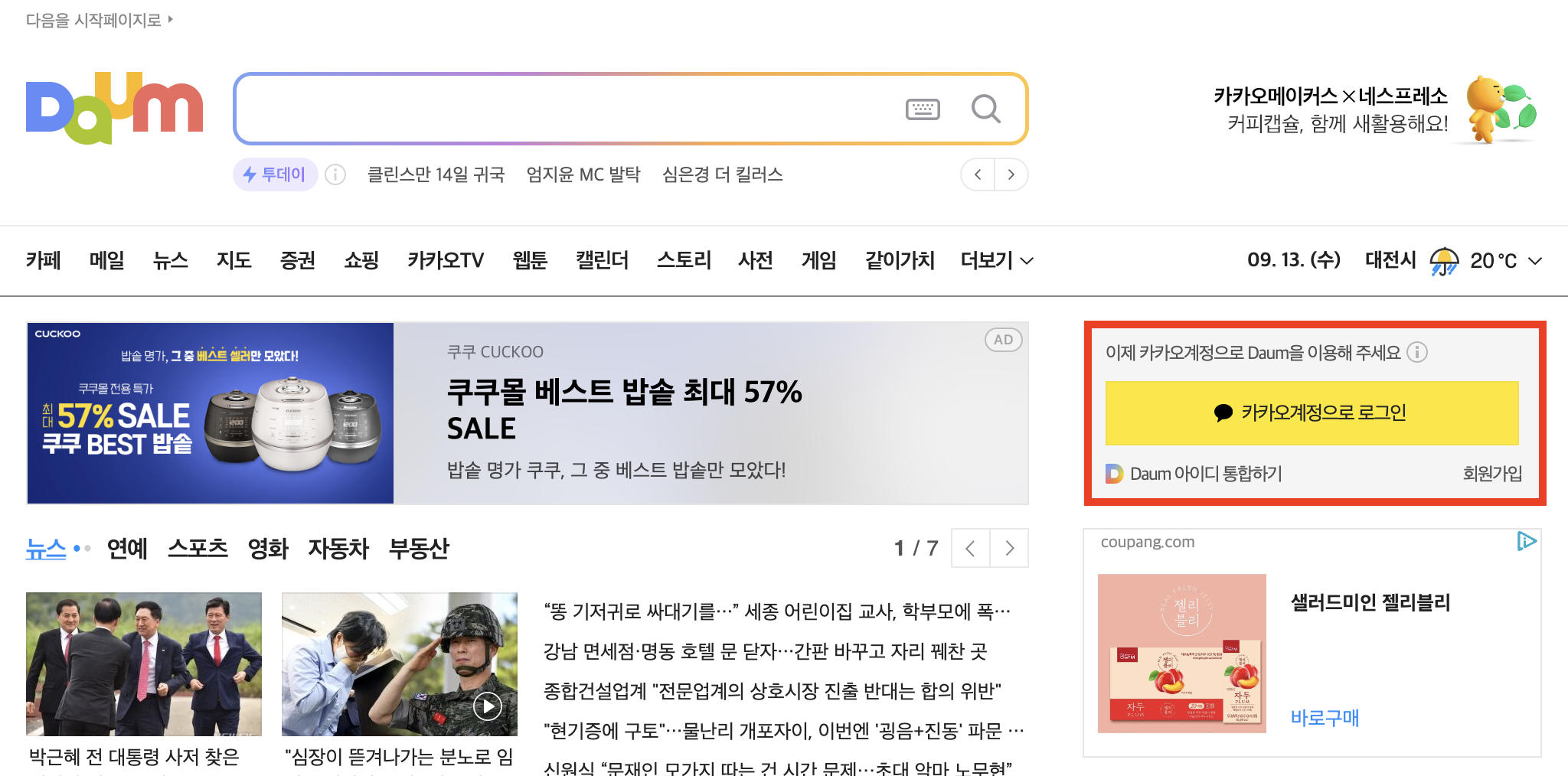Image resolution: width=1568 pixels, height=776 pixels.
Task: Click trending keyword 클린스만 14일 귀국
Action: [436, 174]
